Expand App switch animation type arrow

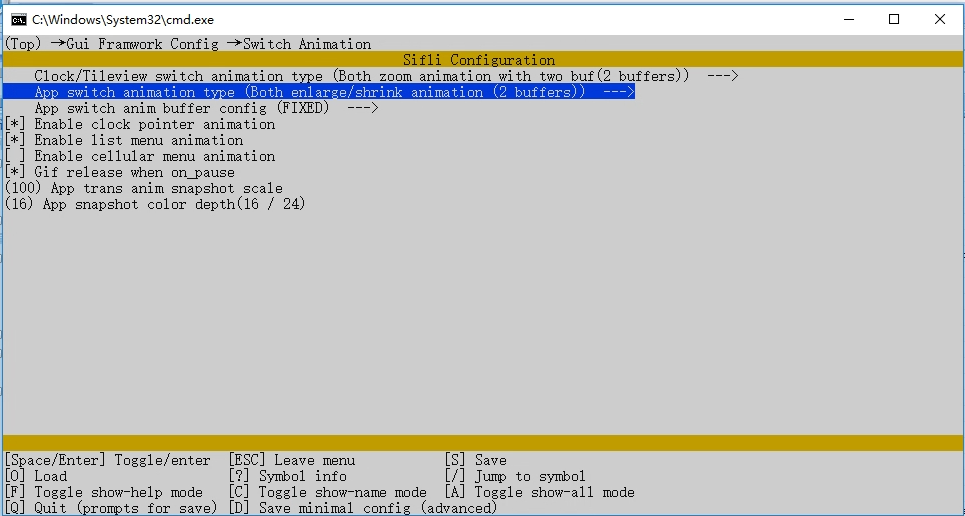click(x=619, y=92)
